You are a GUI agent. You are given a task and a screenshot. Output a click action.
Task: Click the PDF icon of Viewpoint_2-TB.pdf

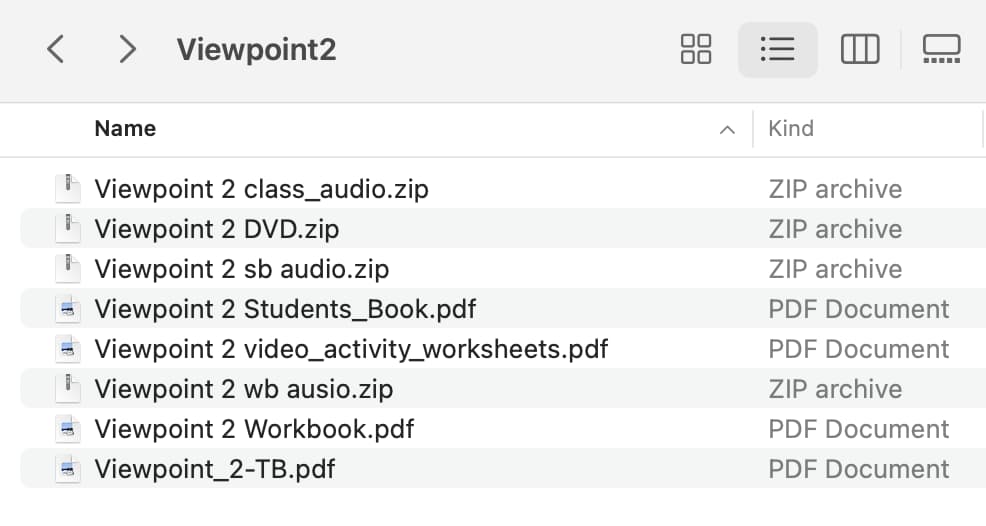coord(68,469)
